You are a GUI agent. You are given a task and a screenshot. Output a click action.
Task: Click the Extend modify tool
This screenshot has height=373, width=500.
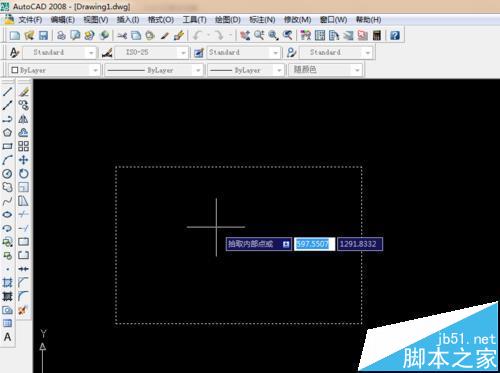click(23, 228)
